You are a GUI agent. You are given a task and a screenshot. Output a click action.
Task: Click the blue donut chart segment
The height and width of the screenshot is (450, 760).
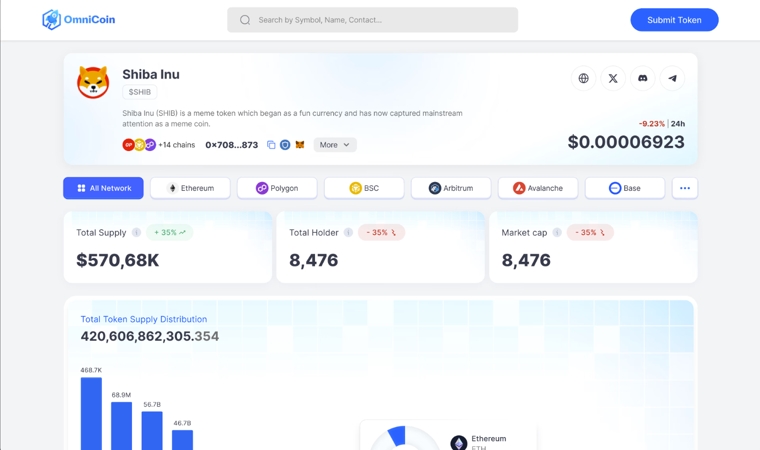click(397, 436)
